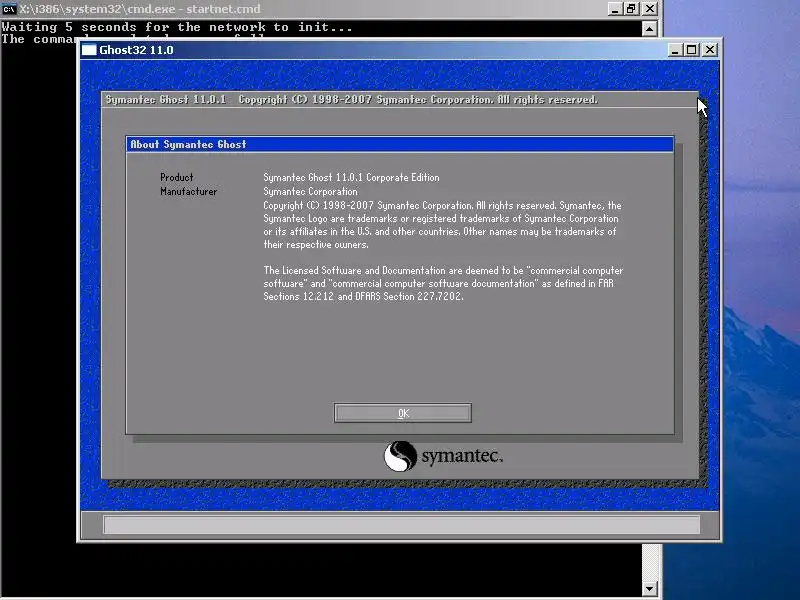Click the 'Manufacturer' label
The width and height of the screenshot is (800, 600).
click(x=188, y=191)
